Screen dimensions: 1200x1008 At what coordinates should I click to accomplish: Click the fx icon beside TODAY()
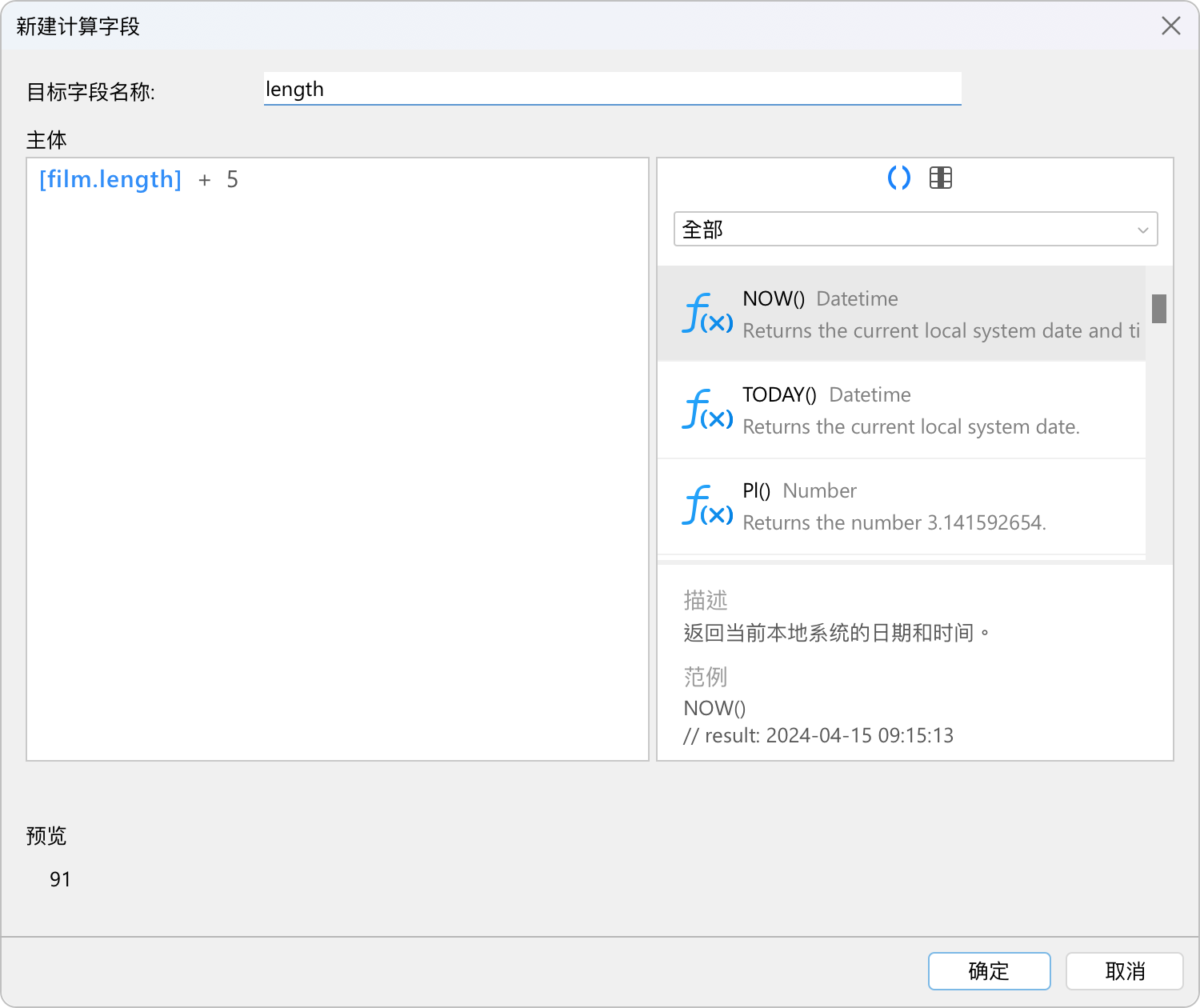(x=706, y=410)
